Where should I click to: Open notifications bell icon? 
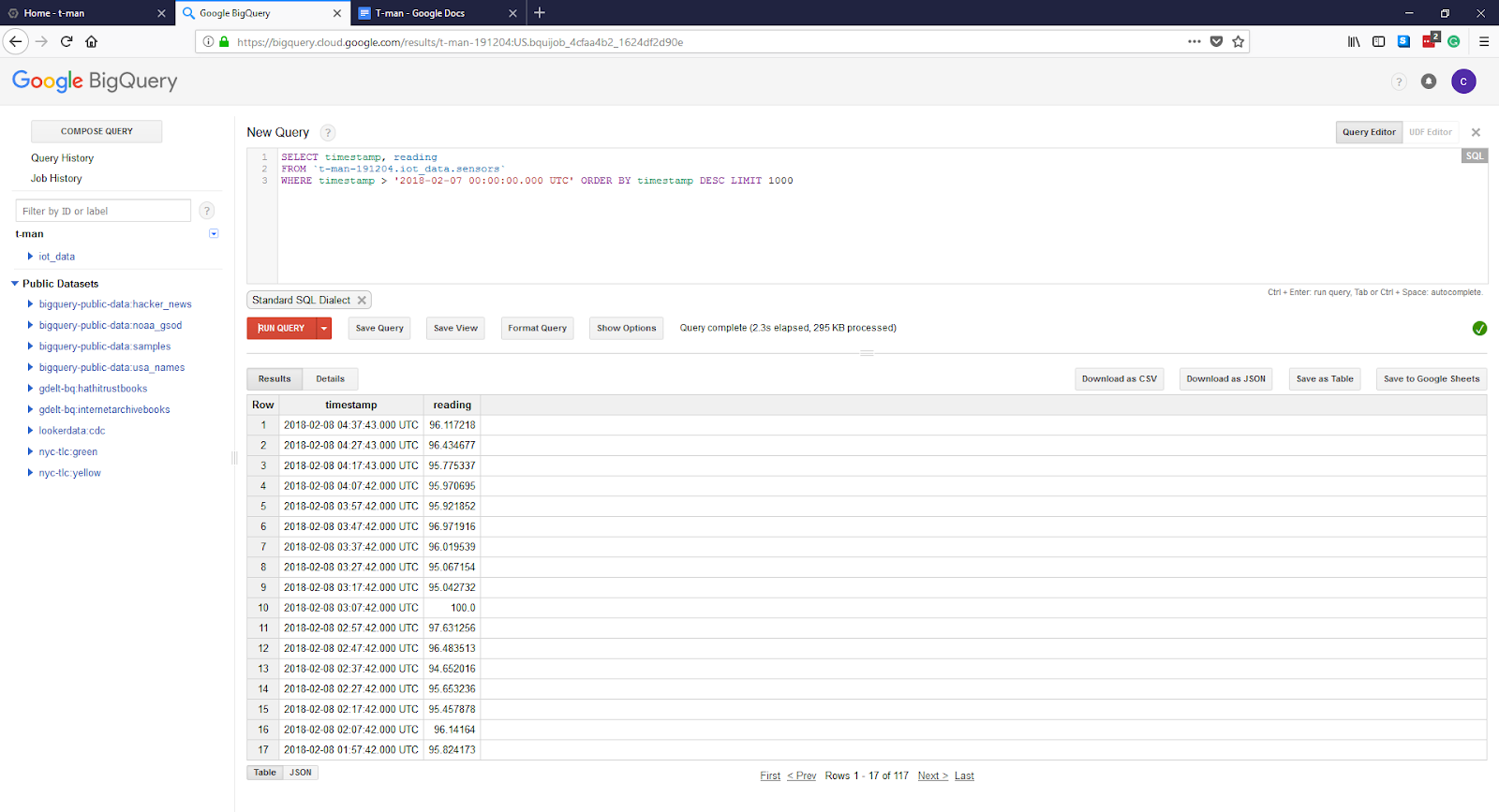point(1429,81)
